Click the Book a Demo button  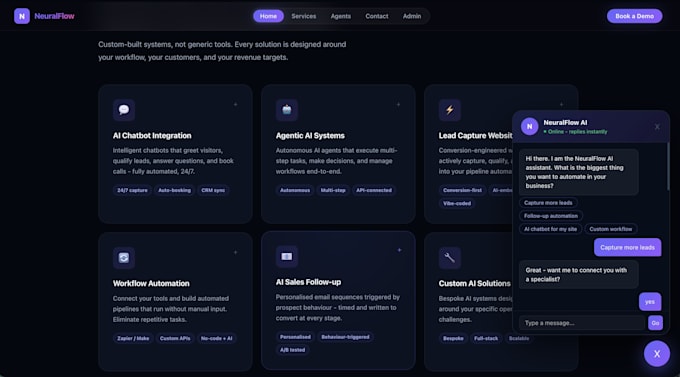634,16
